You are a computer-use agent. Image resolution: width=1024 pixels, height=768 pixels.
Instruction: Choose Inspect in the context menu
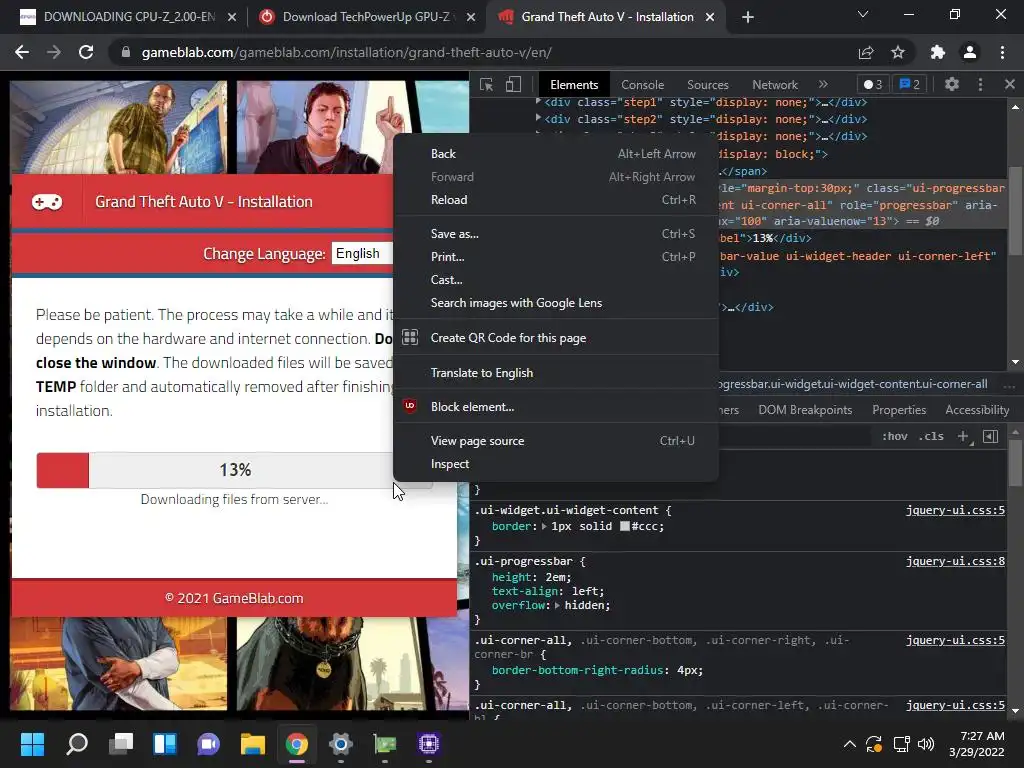tap(556, 464)
